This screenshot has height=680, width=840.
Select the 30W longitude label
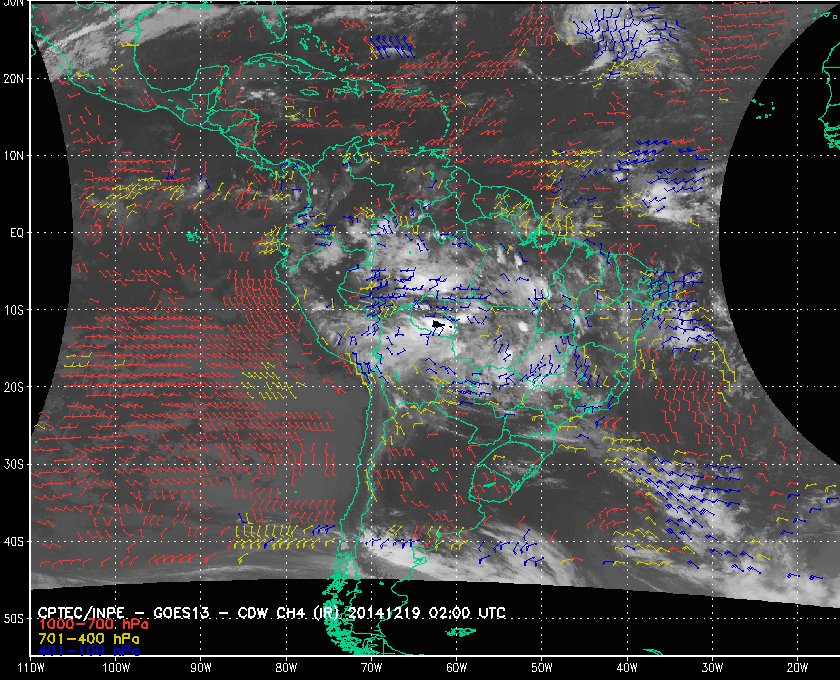click(712, 668)
